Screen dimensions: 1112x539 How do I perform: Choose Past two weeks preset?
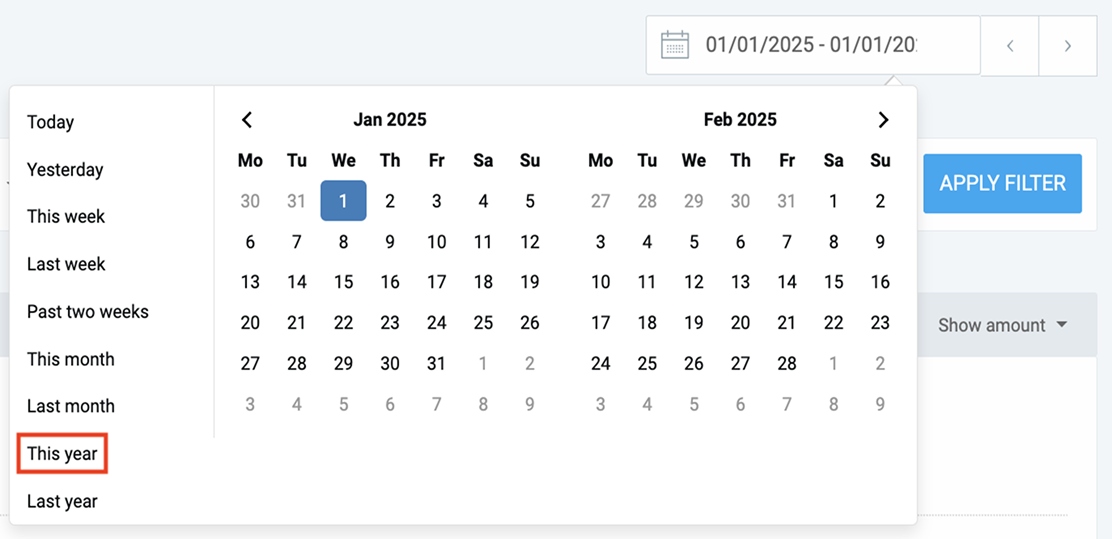point(88,312)
